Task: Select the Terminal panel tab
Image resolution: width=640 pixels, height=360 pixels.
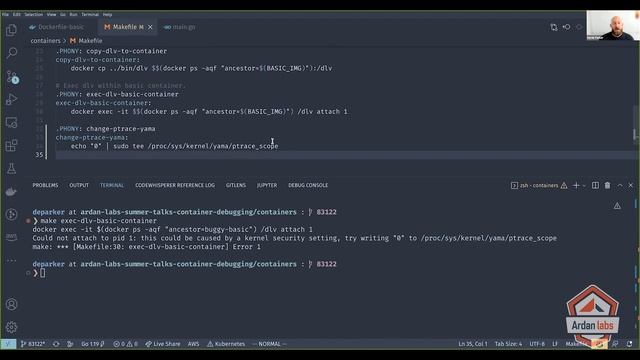Action: 112,185
